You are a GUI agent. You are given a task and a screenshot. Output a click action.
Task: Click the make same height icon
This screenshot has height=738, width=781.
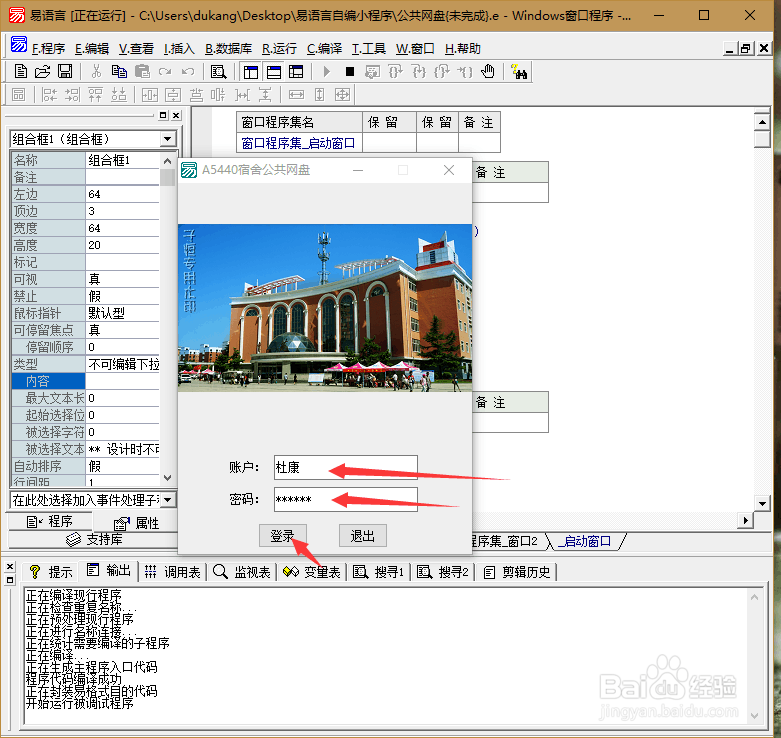point(319,95)
